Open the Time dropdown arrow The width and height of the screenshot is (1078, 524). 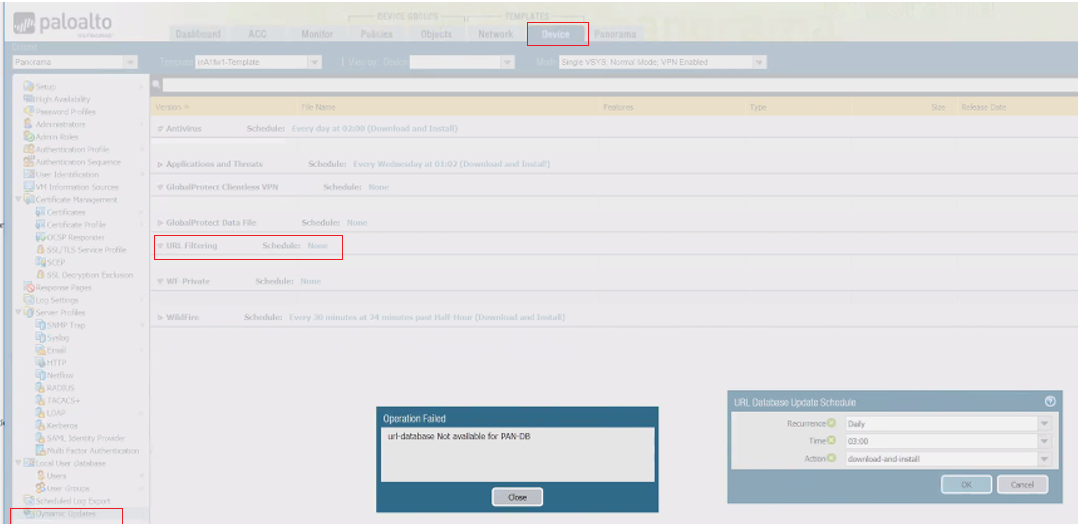tap(1045, 441)
